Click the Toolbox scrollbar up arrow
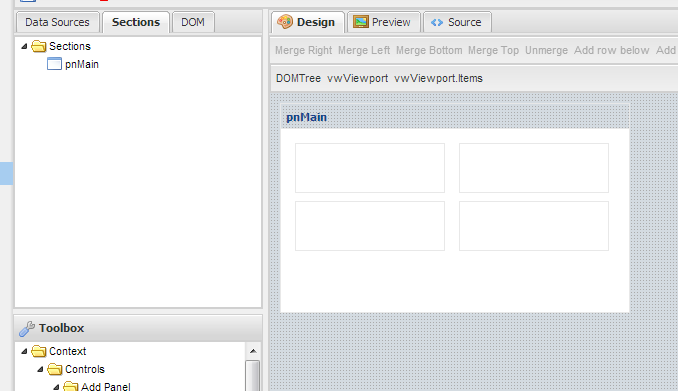 [x=253, y=351]
